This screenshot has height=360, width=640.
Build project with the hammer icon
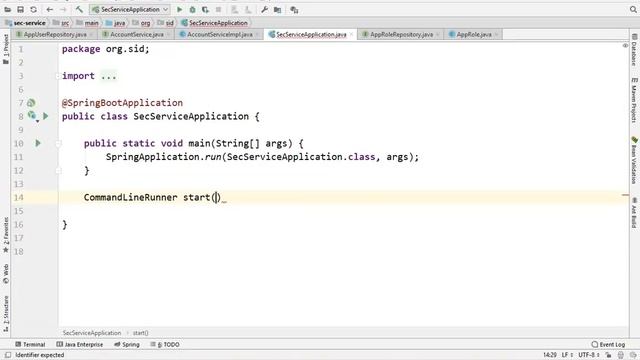[79, 9]
